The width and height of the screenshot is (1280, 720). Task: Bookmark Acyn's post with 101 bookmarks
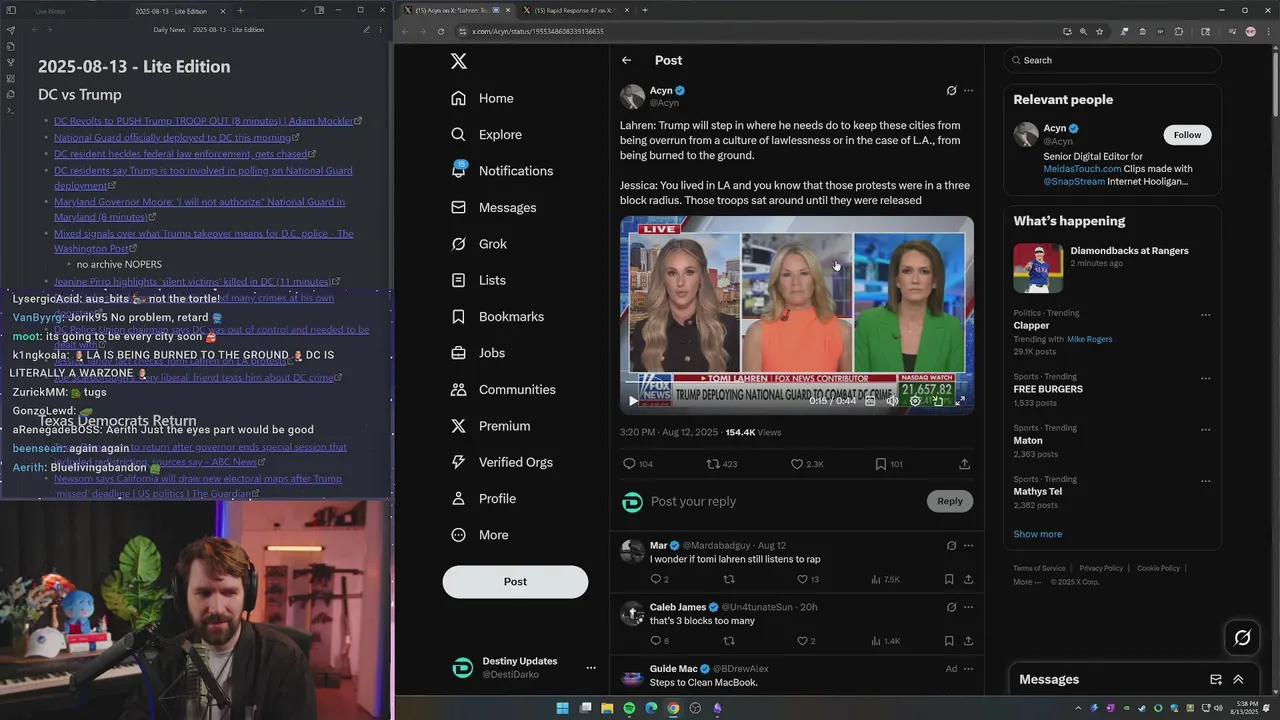[x=889, y=464]
